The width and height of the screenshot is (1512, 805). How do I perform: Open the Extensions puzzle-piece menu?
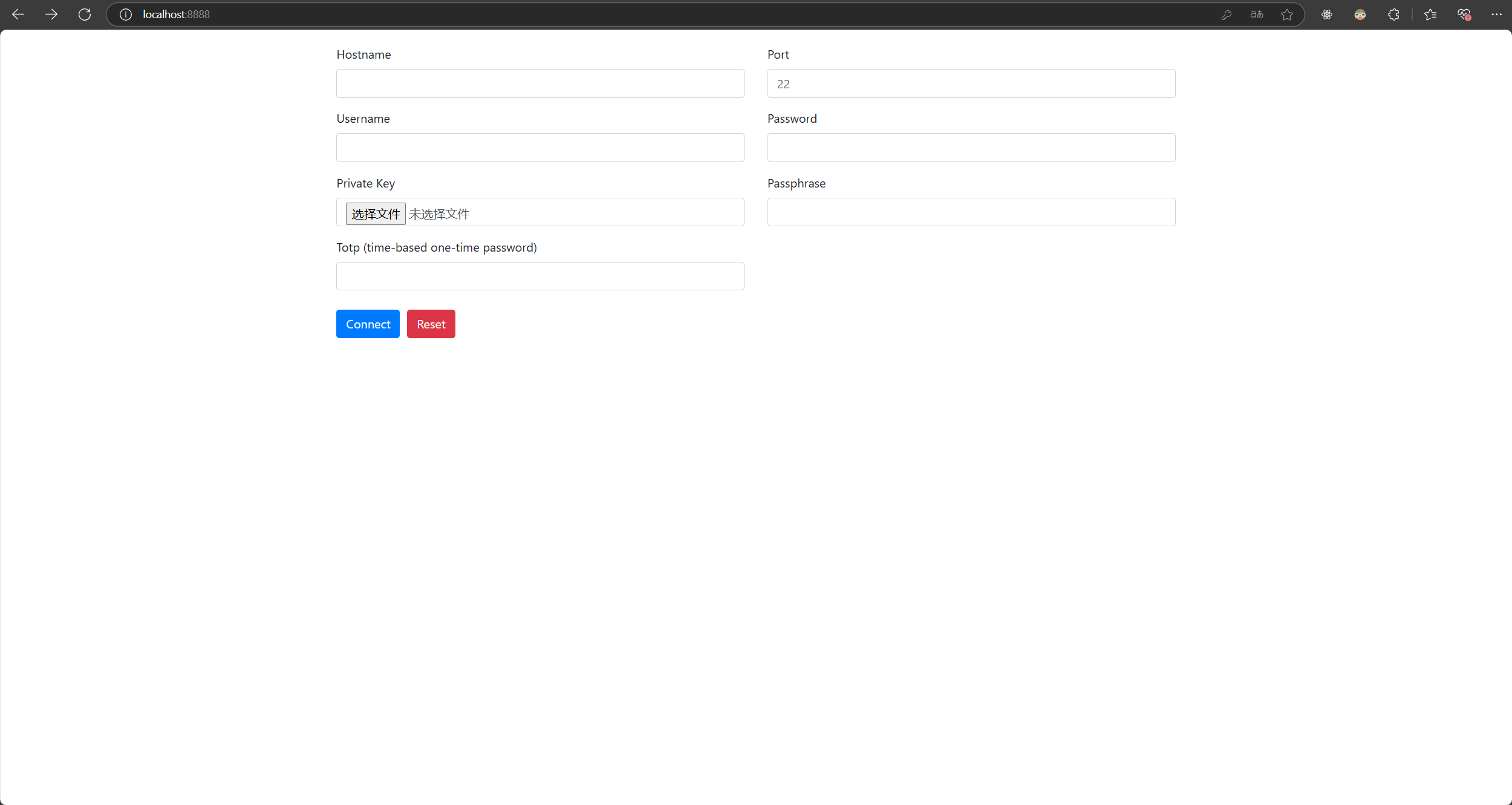(x=1393, y=14)
